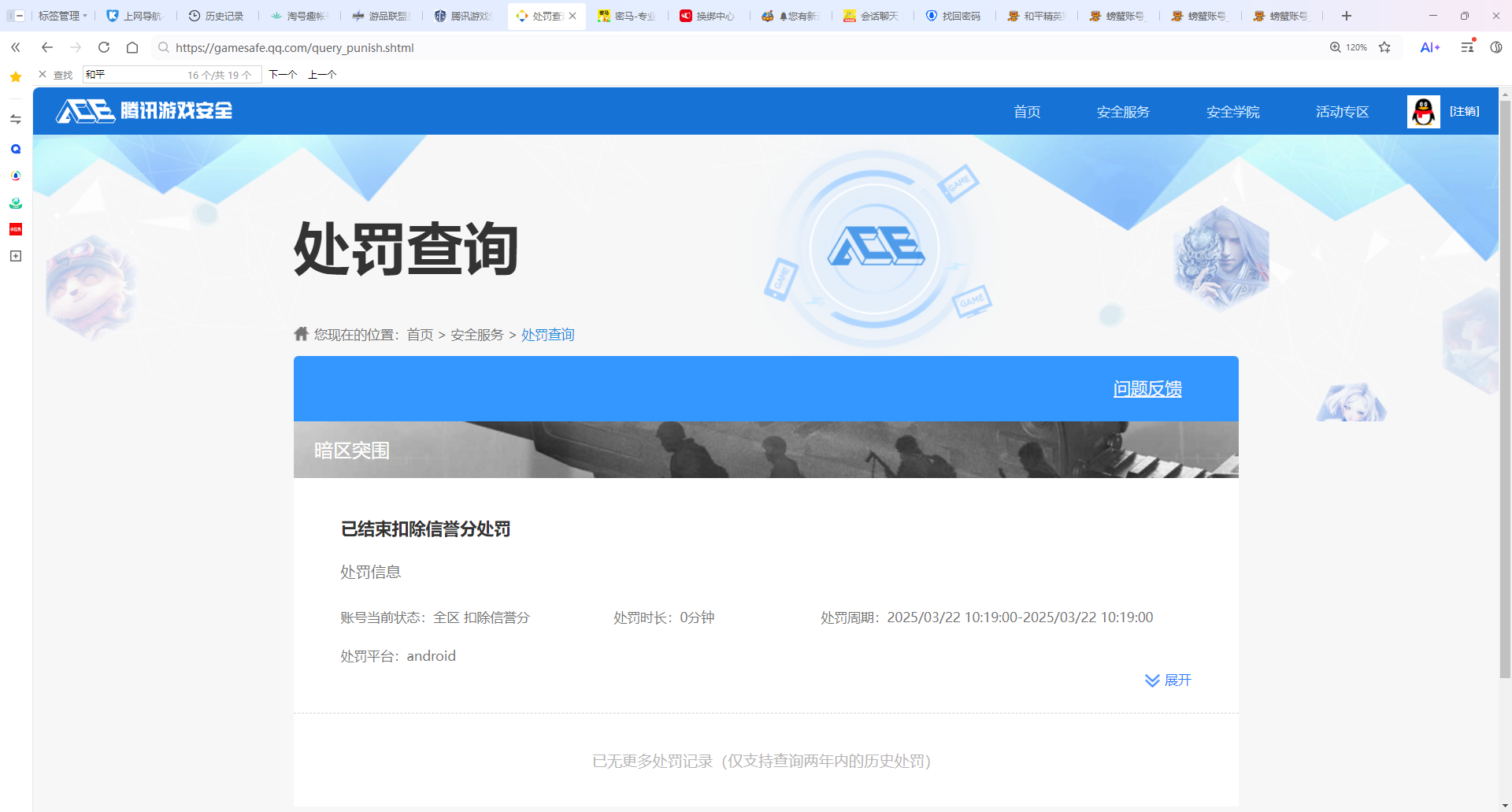Image resolution: width=1512 pixels, height=812 pixels.
Task: Click the 注销 logout link
Action: [x=1464, y=112]
